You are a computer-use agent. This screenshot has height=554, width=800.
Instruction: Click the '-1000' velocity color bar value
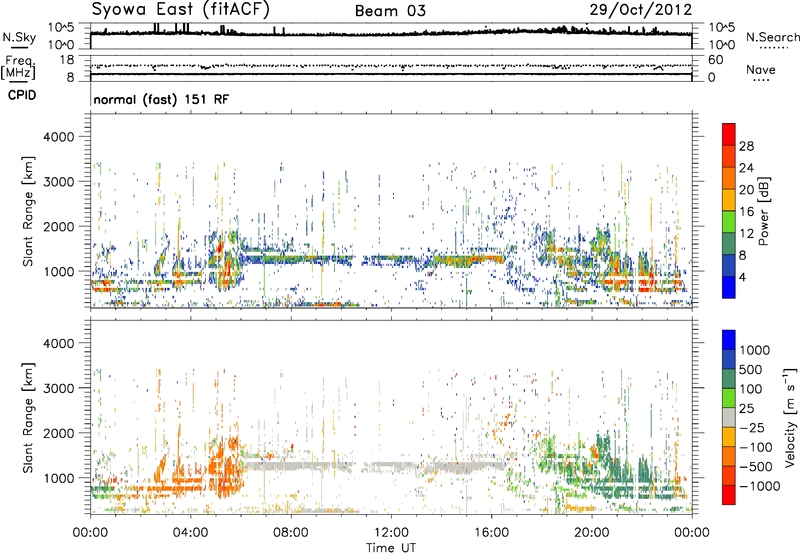point(760,486)
